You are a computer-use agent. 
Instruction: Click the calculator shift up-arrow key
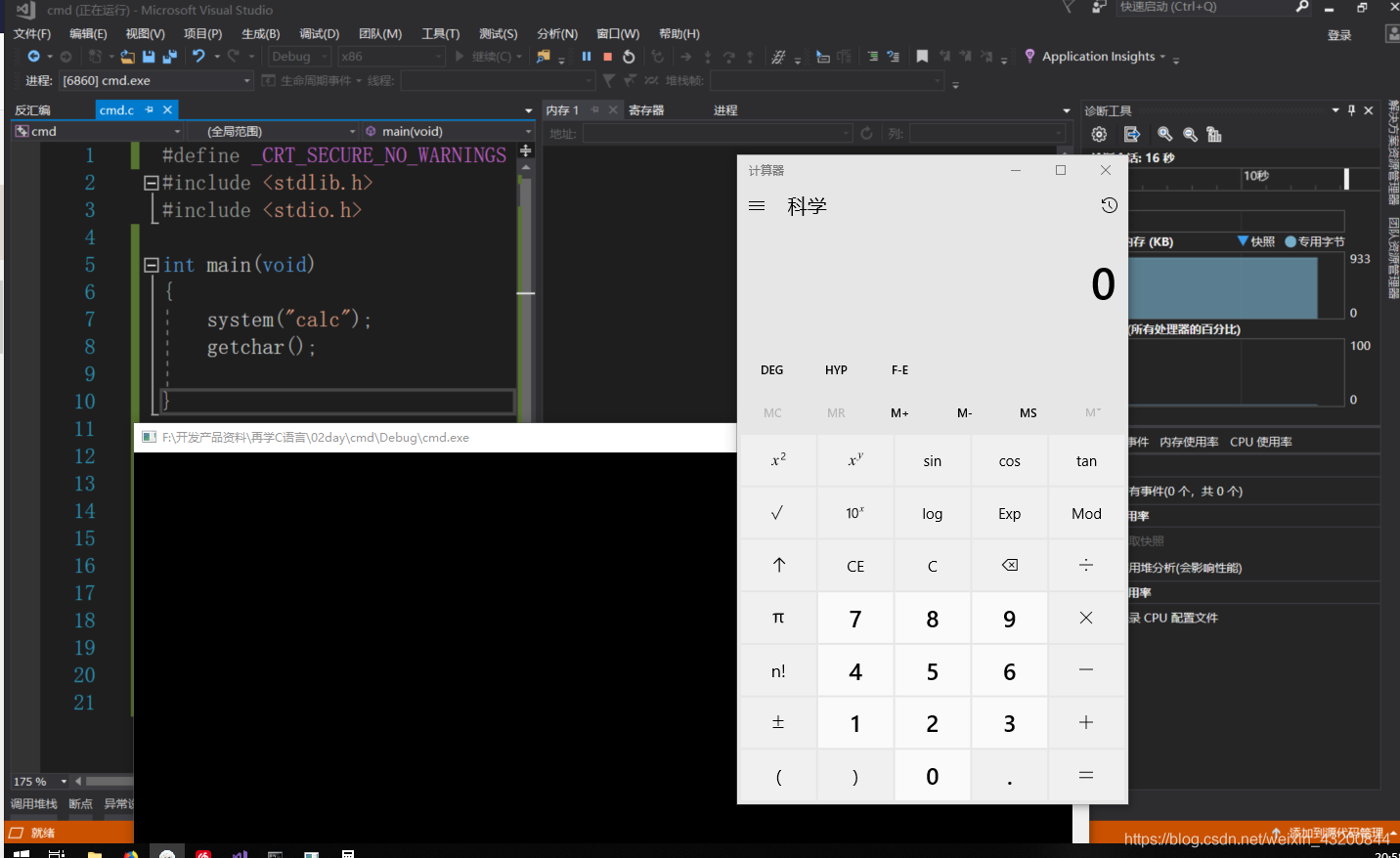(x=778, y=565)
